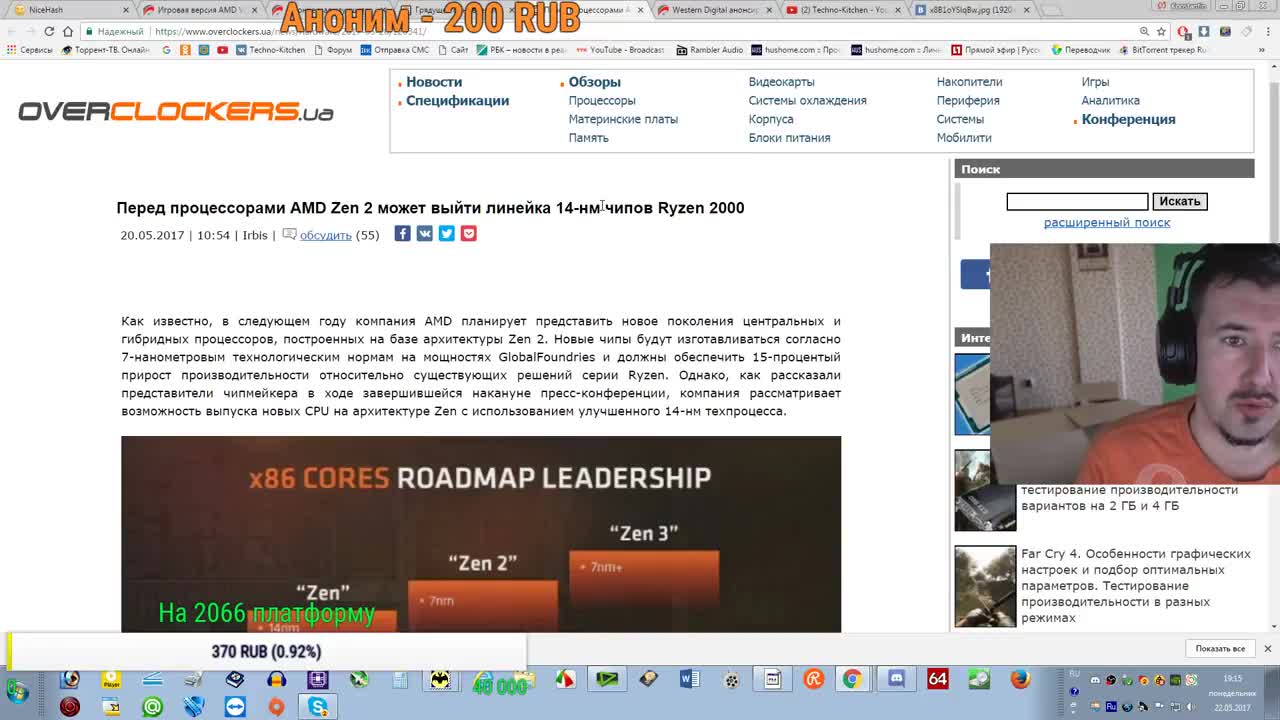The height and width of the screenshot is (720, 1280).
Task: Open the Отправка СМС bookmark
Action: click(394, 50)
